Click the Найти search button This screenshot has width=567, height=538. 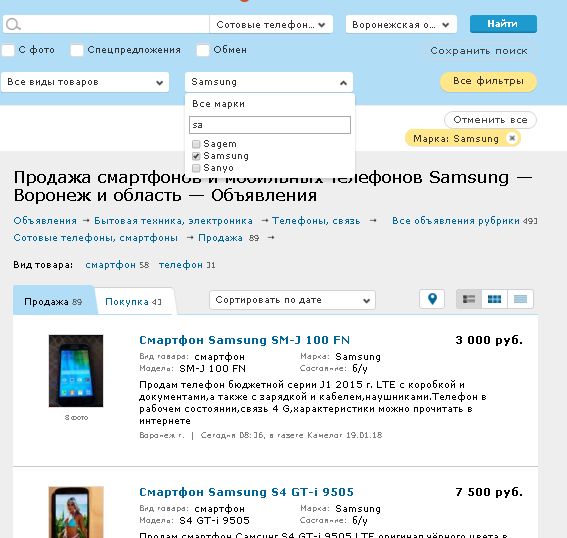click(x=503, y=24)
